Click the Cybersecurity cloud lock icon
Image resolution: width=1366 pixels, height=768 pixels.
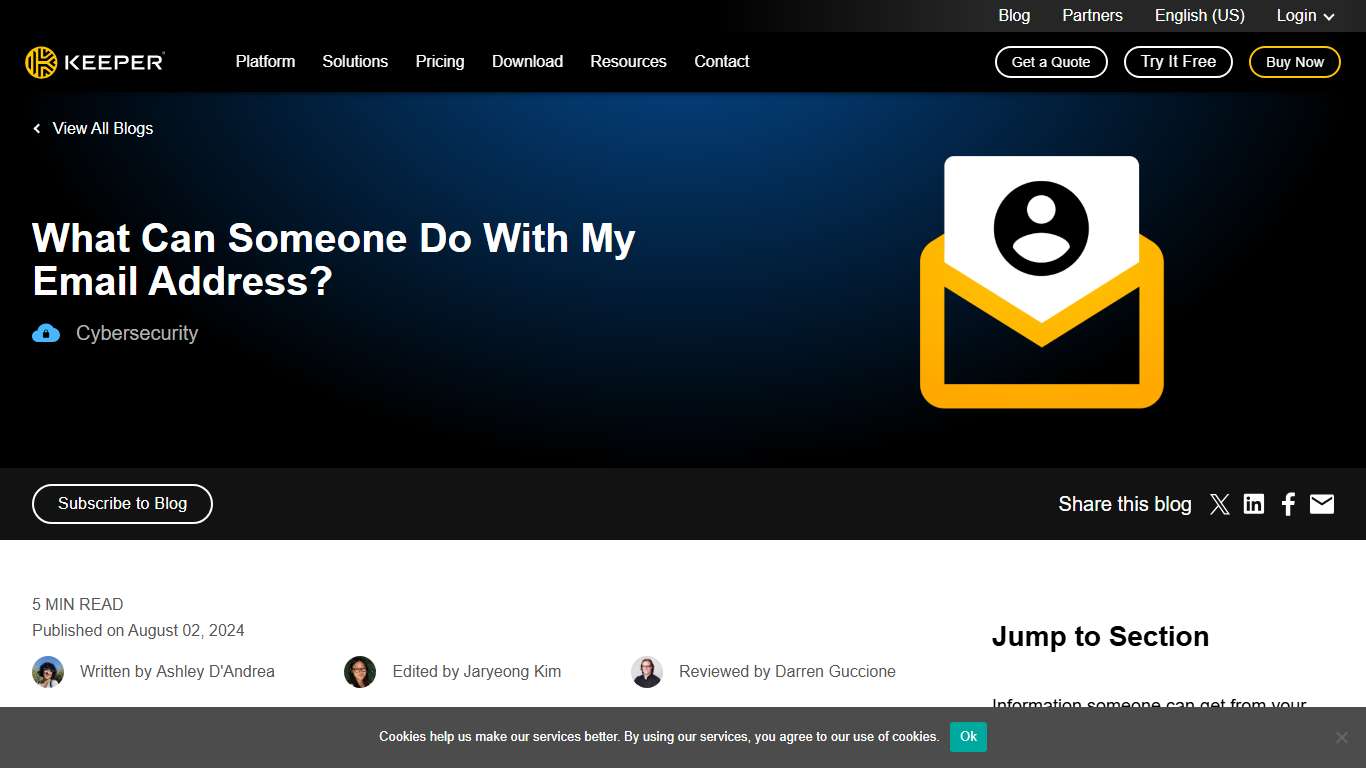tap(46, 334)
